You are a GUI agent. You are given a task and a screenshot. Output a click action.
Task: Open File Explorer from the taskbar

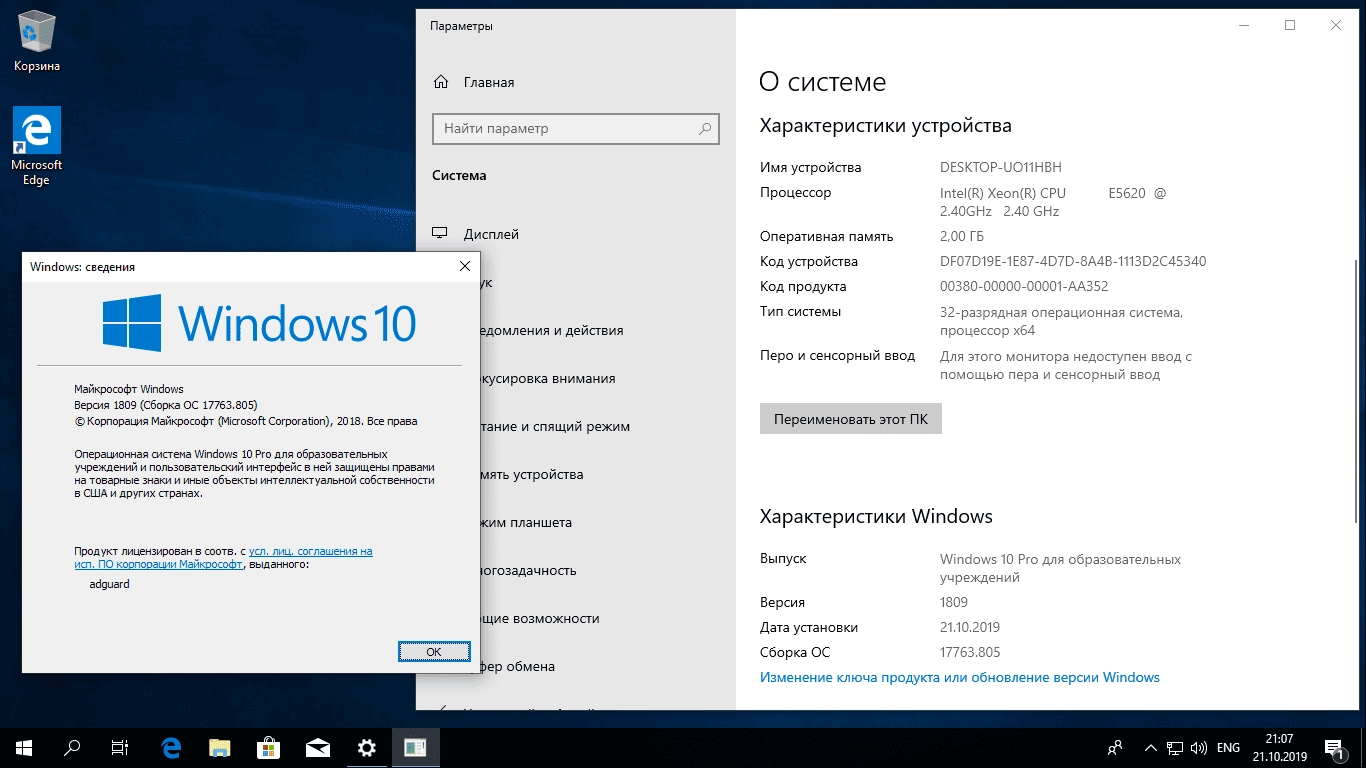tap(220, 747)
